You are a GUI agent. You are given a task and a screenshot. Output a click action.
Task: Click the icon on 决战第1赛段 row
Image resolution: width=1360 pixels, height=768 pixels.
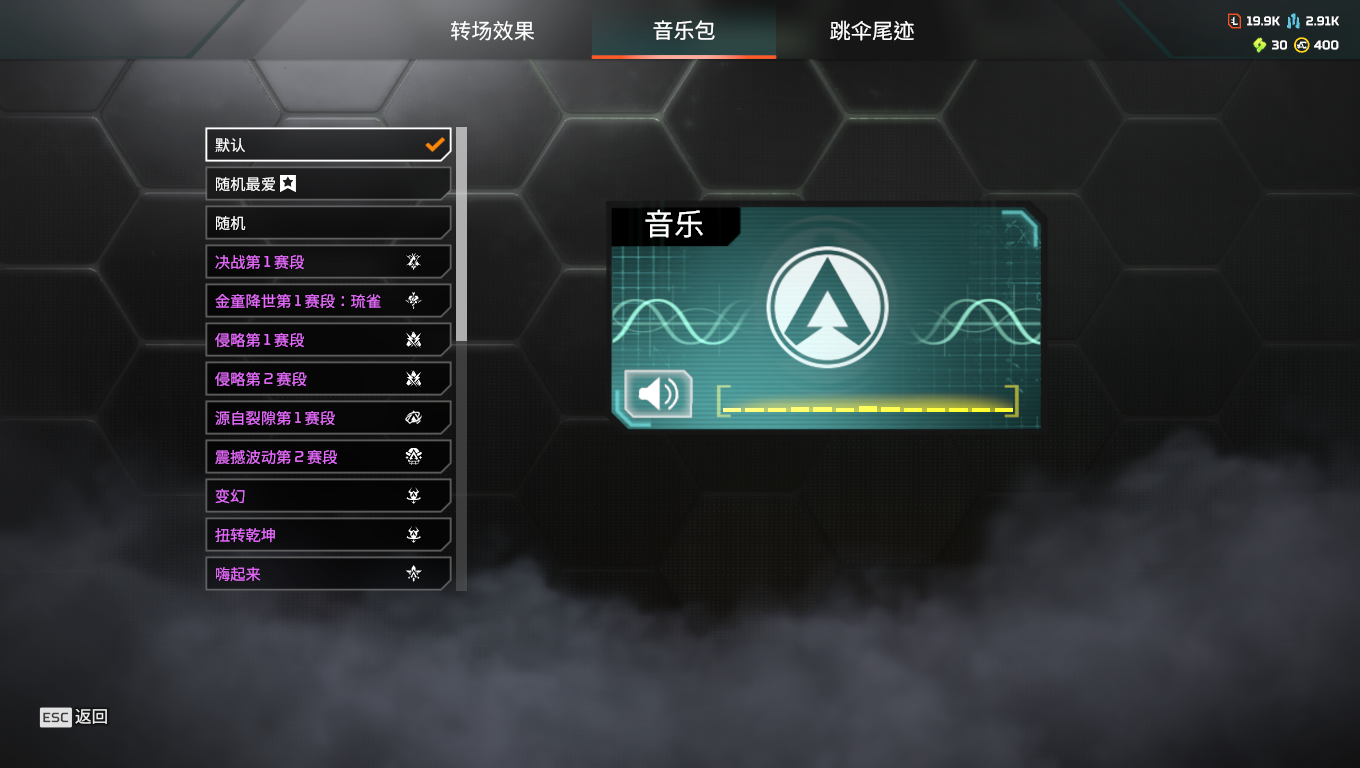(413, 262)
